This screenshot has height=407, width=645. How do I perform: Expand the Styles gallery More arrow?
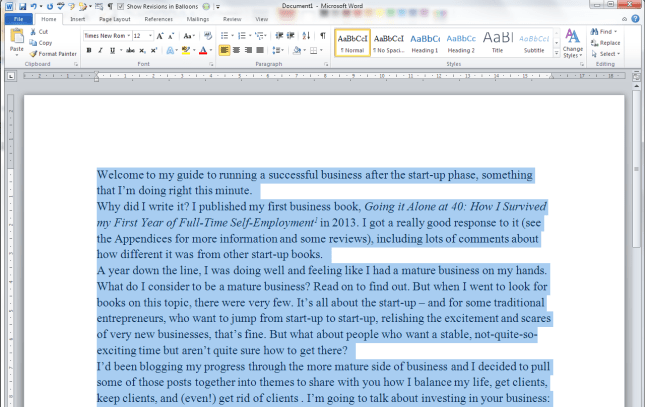557,53
